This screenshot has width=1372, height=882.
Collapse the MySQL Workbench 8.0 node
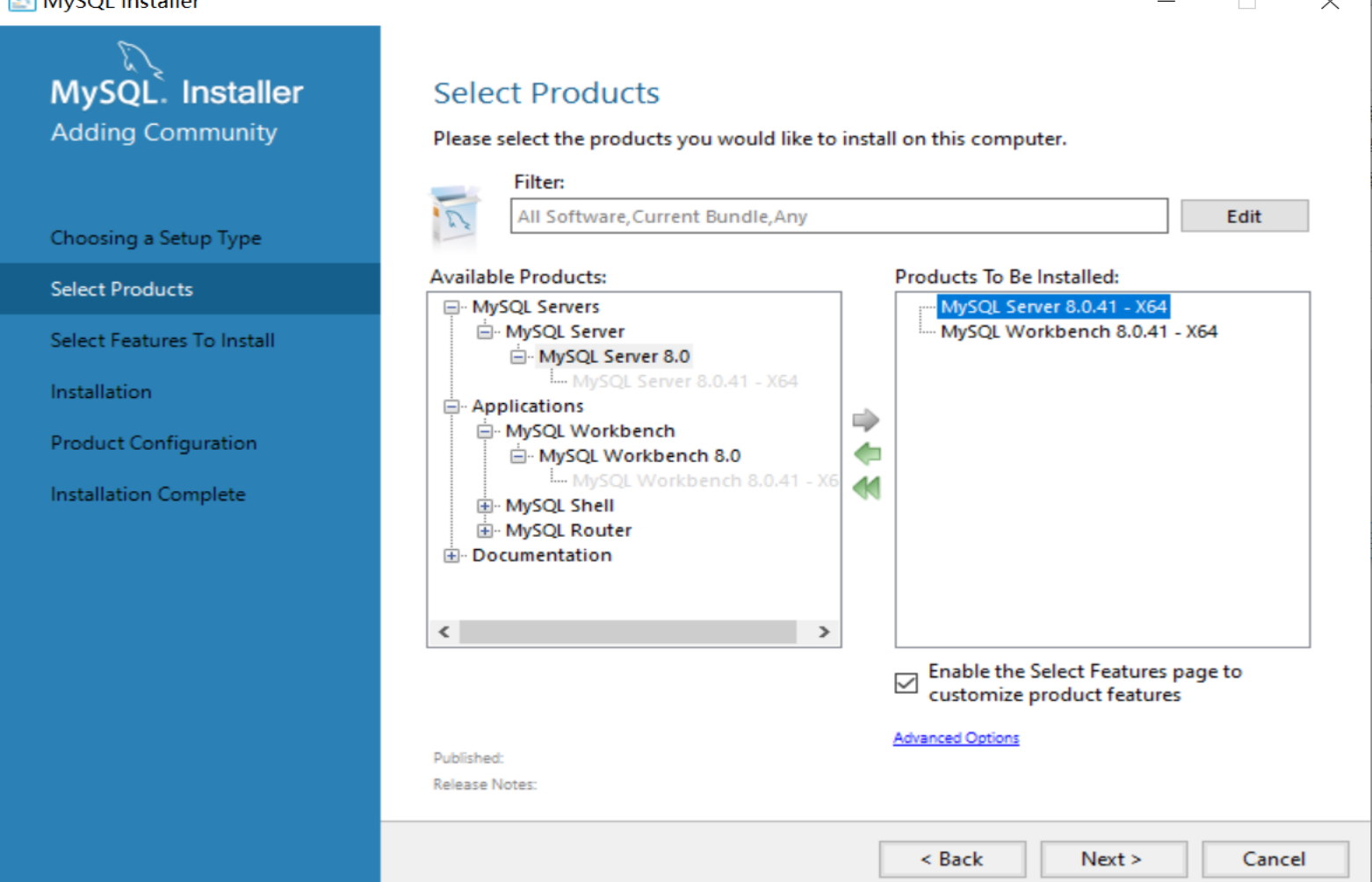[518, 456]
